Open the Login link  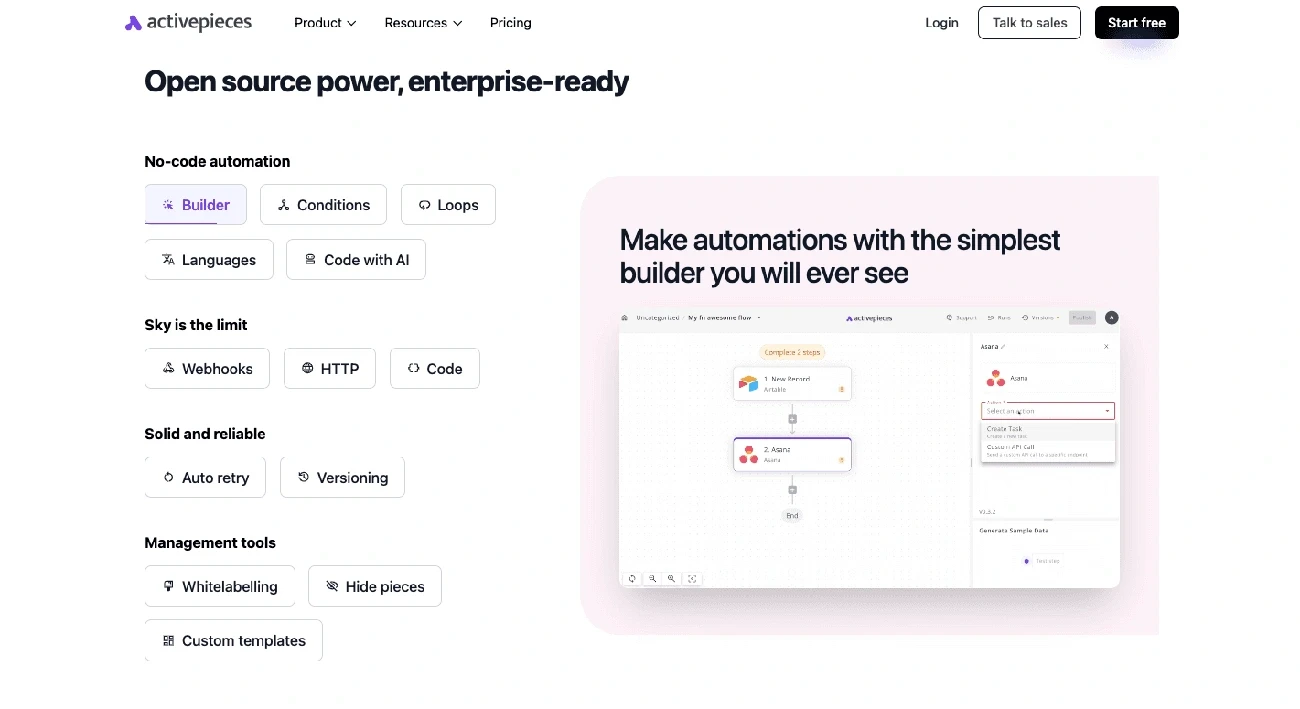[x=942, y=22]
